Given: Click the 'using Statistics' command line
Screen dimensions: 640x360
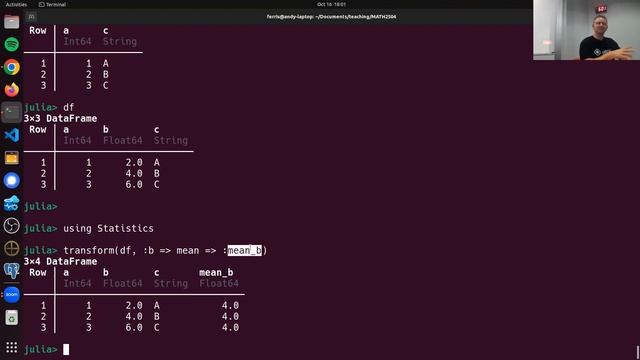Looking at the screenshot, I should click(108, 228).
